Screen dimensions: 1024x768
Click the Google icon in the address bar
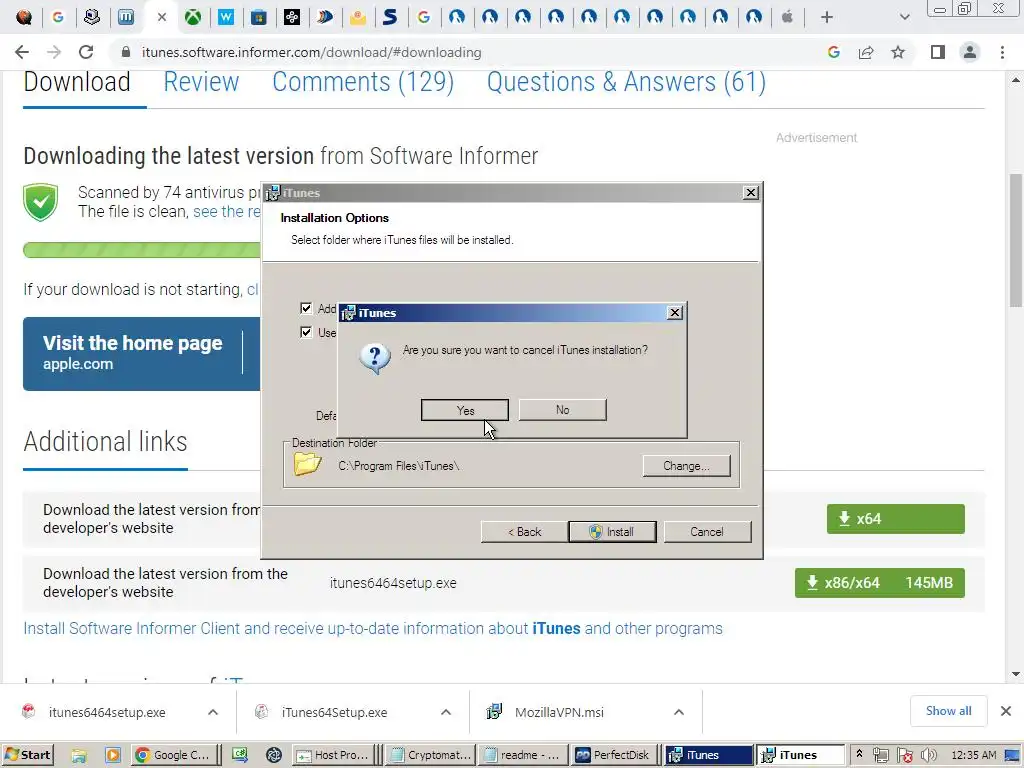coord(833,52)
